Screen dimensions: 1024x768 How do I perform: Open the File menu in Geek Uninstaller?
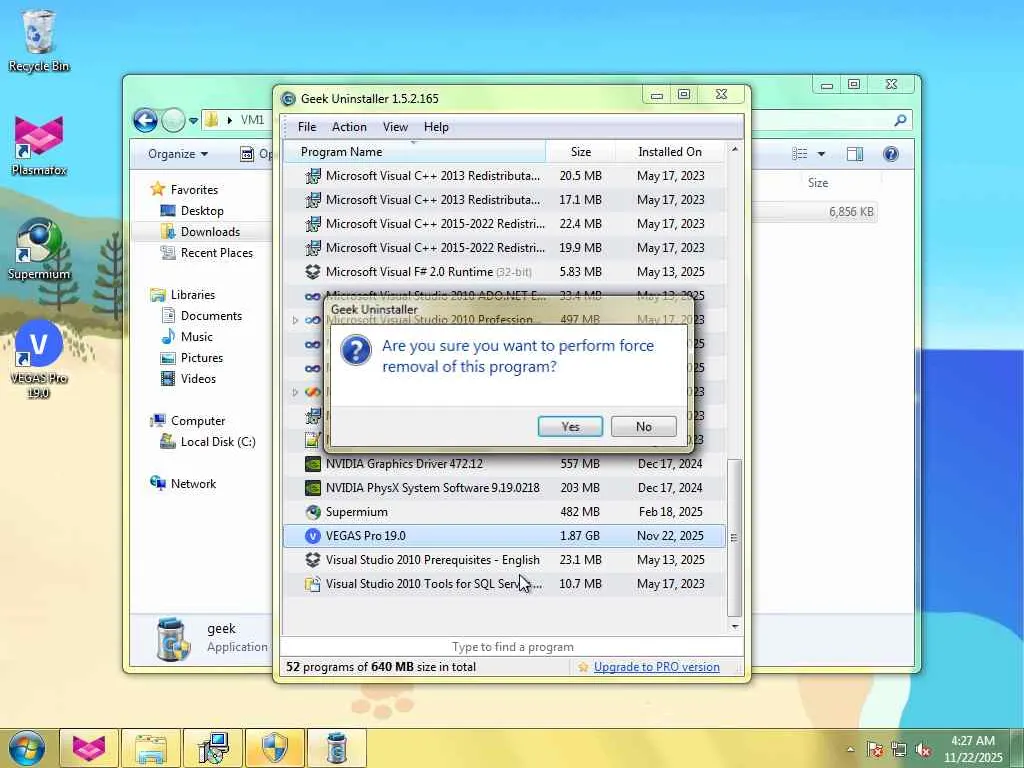click(307, 127)
